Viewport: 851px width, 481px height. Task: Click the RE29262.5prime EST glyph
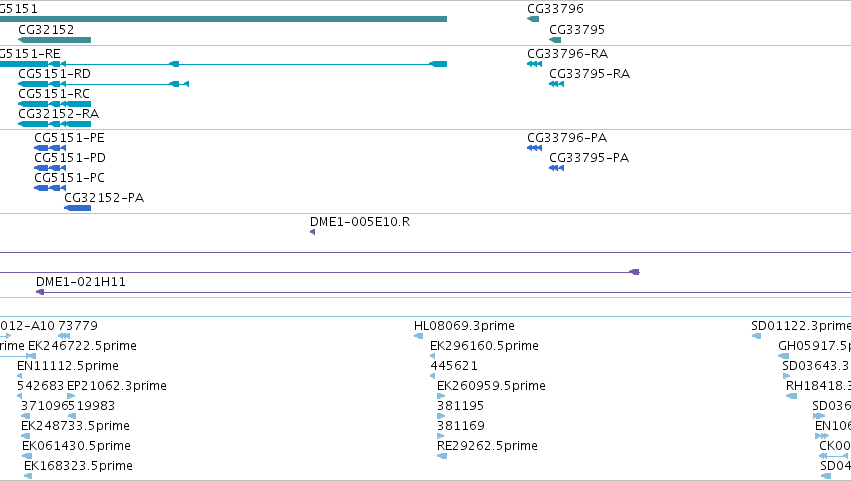click(442, 456)
